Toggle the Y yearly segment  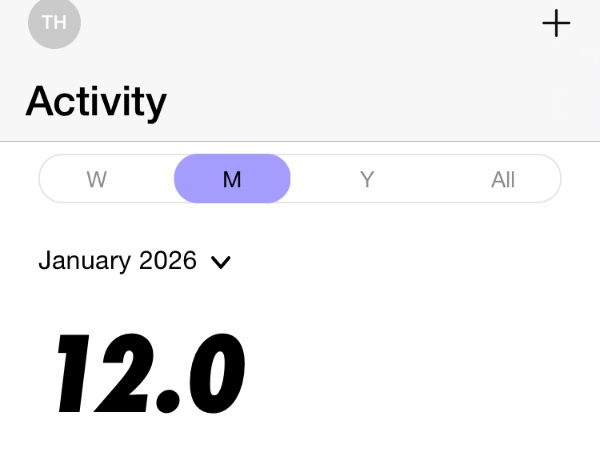pos(367,180)
